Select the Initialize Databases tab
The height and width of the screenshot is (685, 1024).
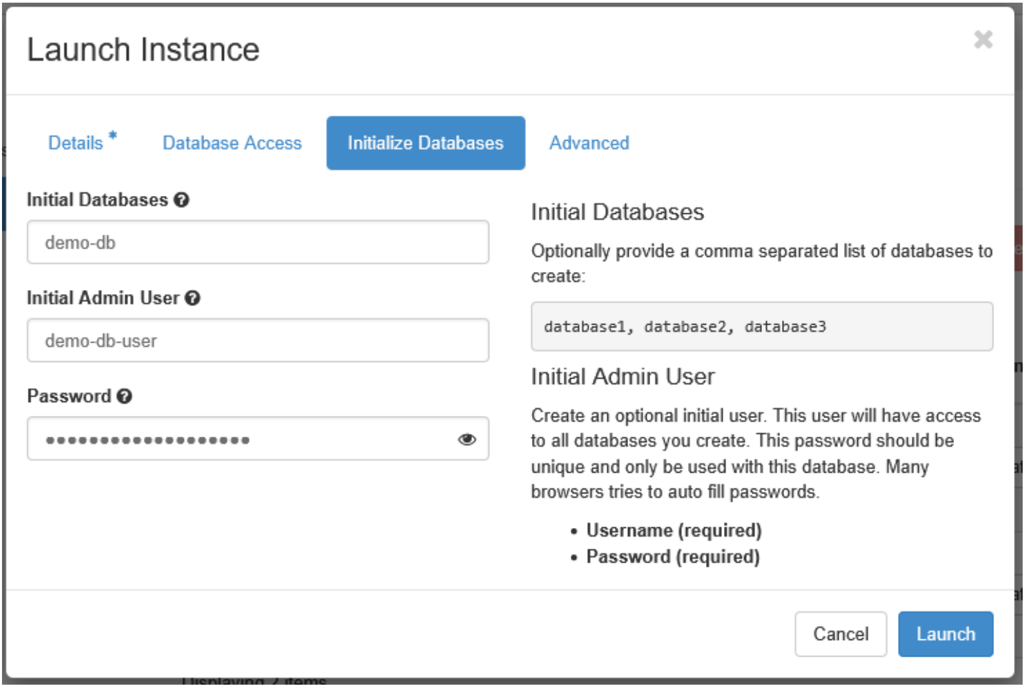[x=425, y=143]
